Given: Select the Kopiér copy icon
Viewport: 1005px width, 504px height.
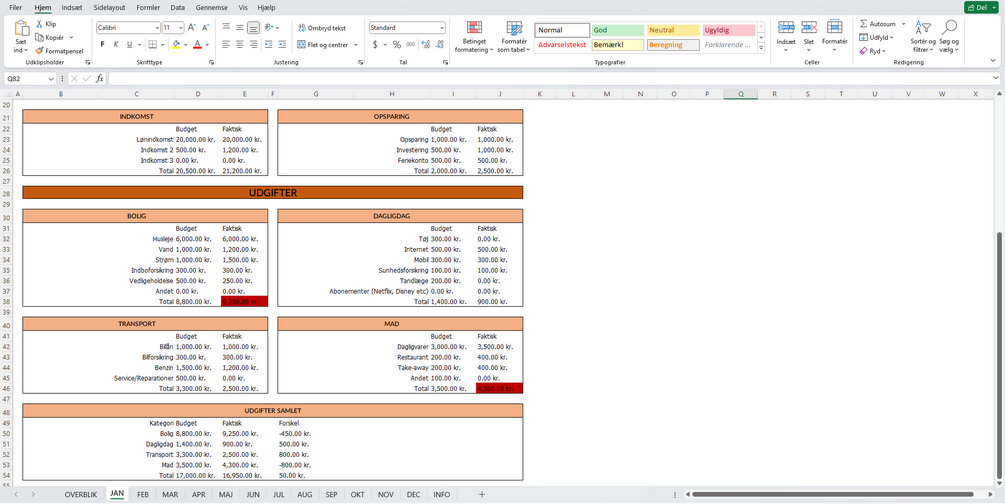Looking at the screenshot, I should coord(39,37).
